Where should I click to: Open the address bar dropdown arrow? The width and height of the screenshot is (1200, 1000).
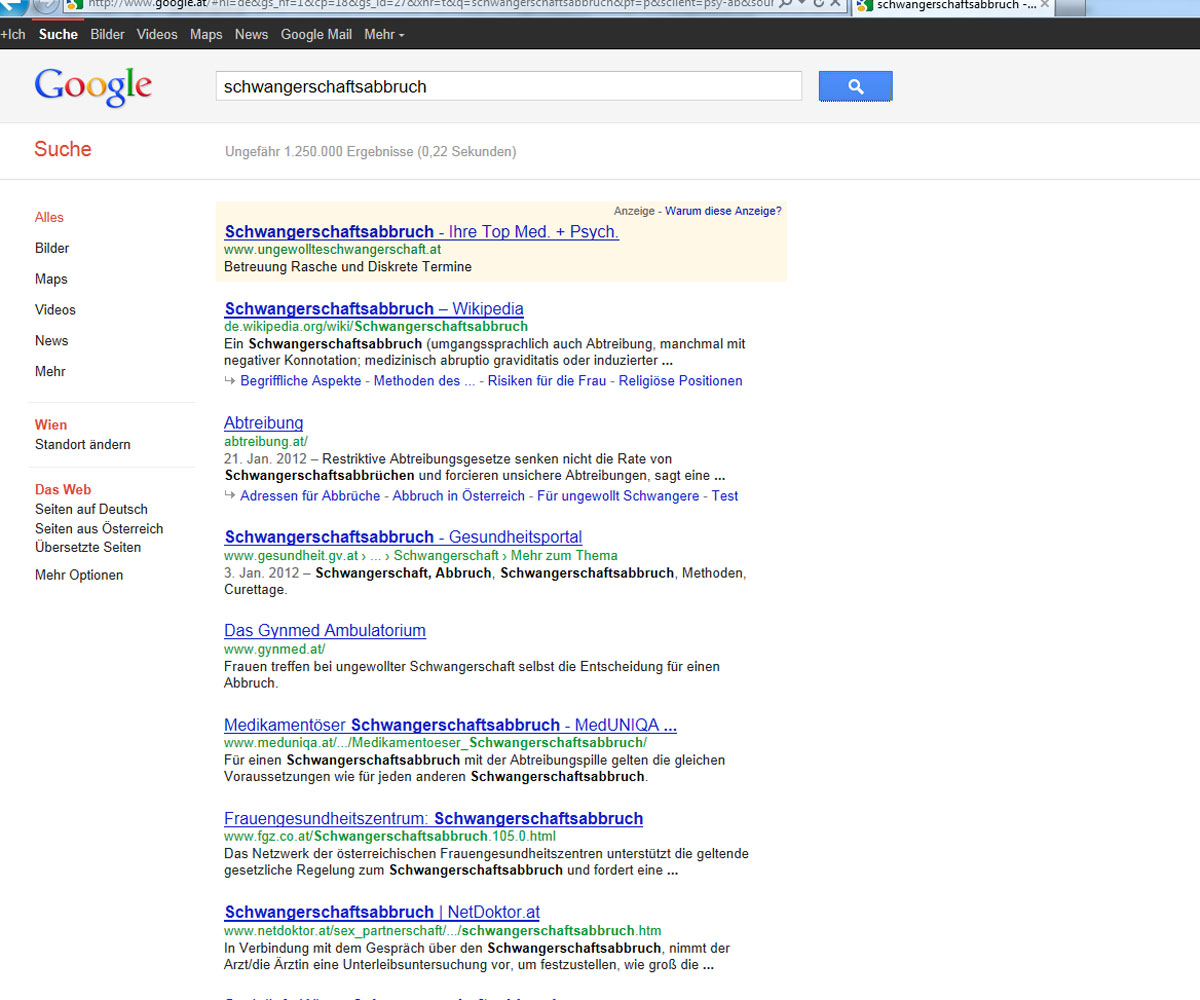(x=802, y=4)
